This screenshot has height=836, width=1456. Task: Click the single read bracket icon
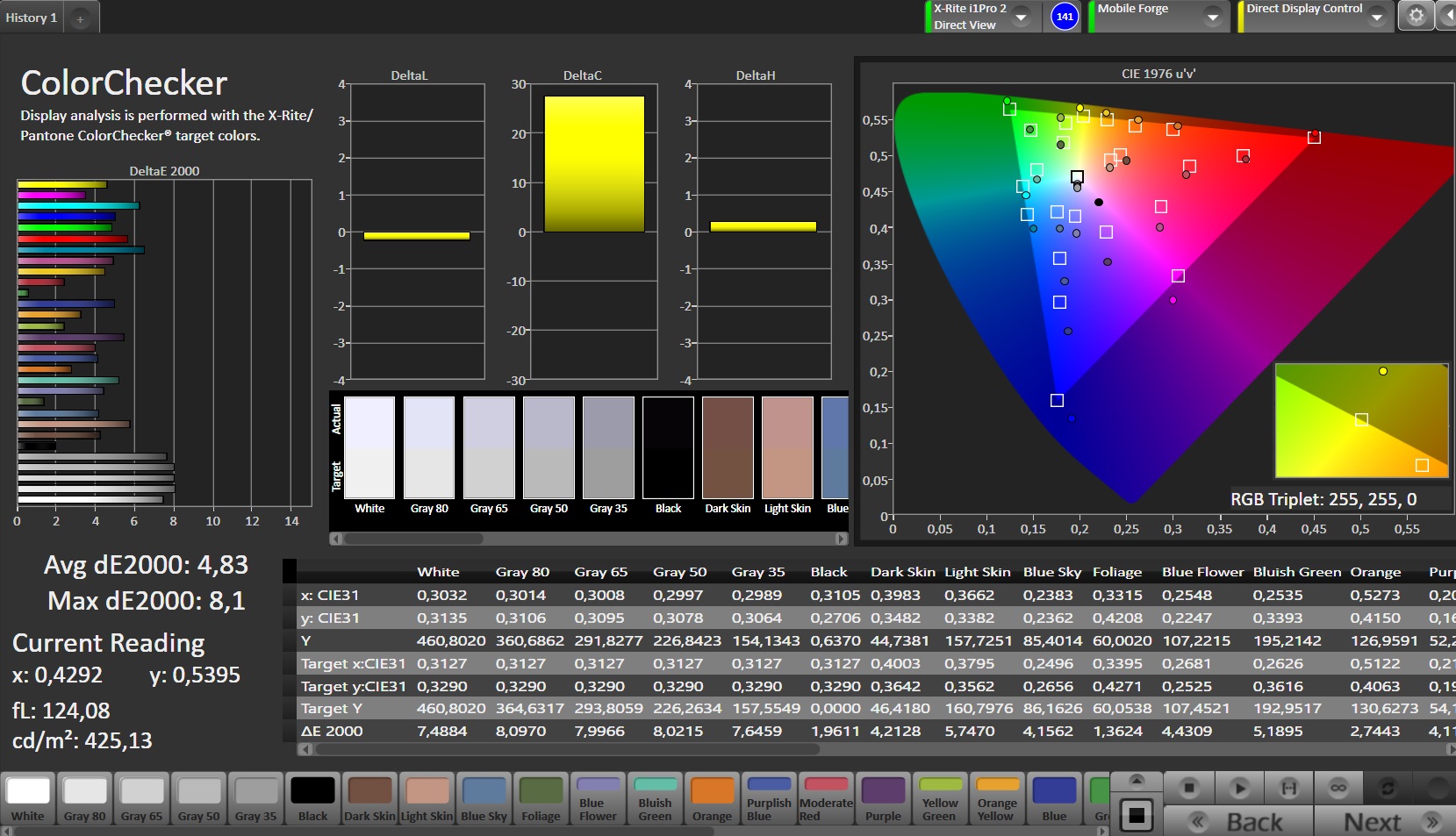[1288, 788]
